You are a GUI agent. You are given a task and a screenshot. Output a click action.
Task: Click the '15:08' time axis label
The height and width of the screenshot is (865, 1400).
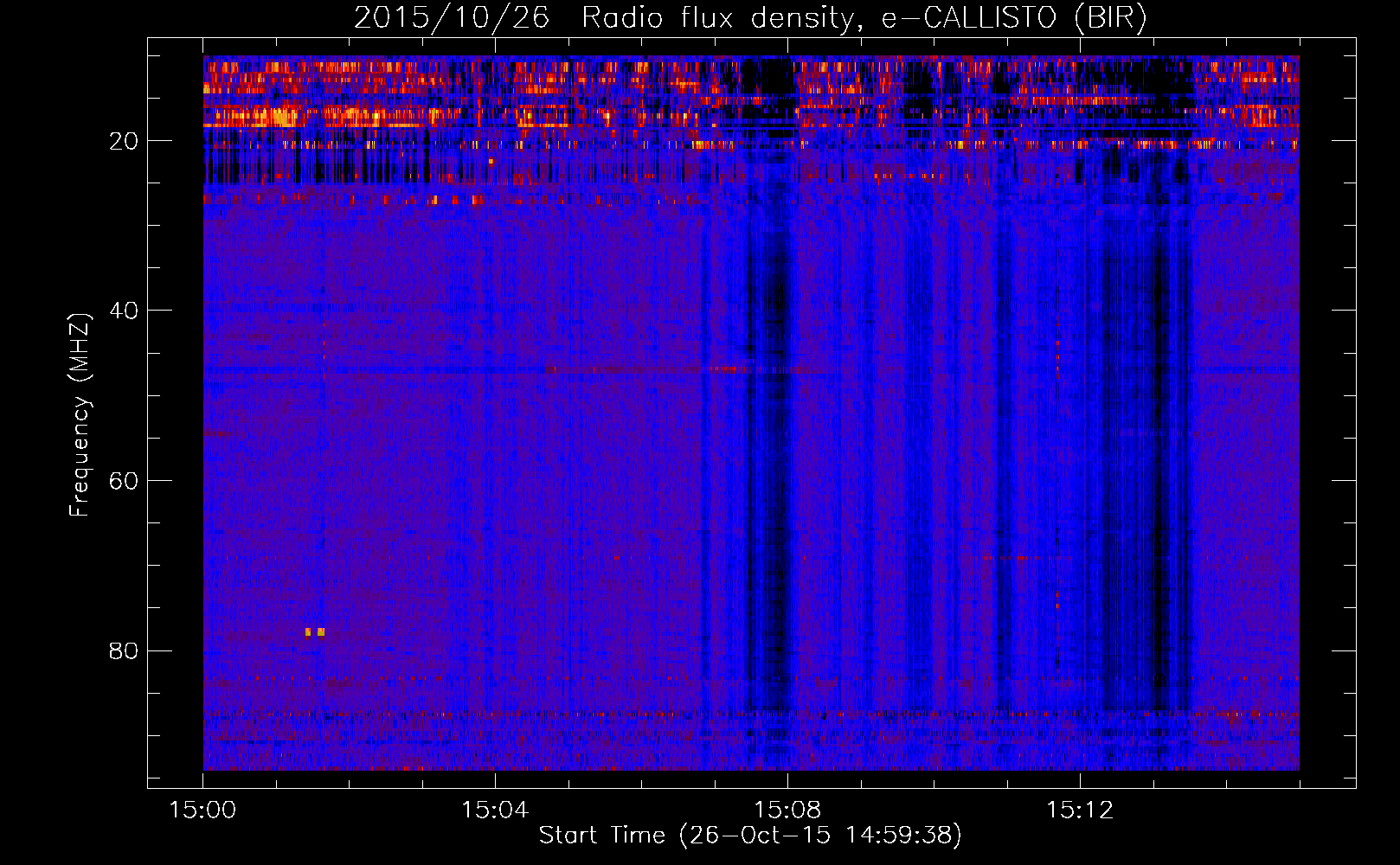click(x=787, y=810)
